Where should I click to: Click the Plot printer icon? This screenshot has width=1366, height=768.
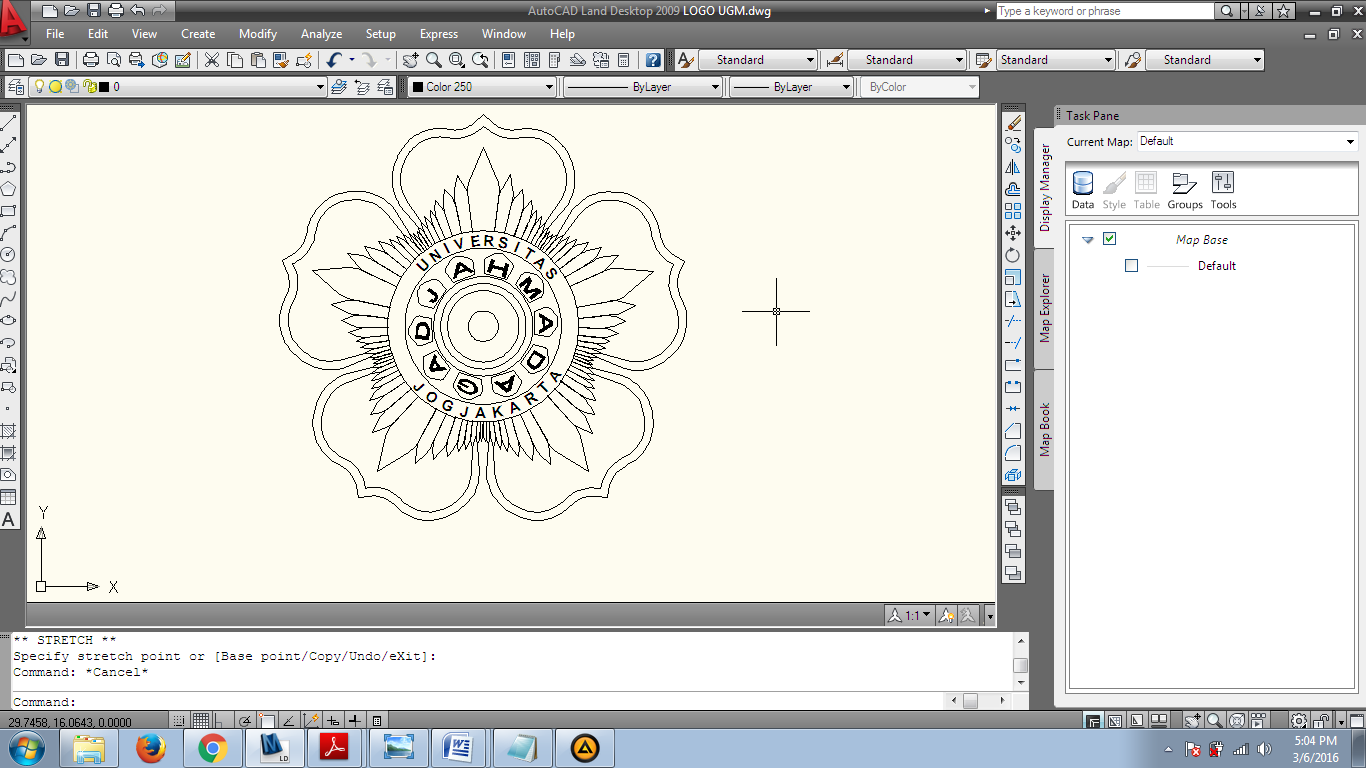click(x=91, y=60)
